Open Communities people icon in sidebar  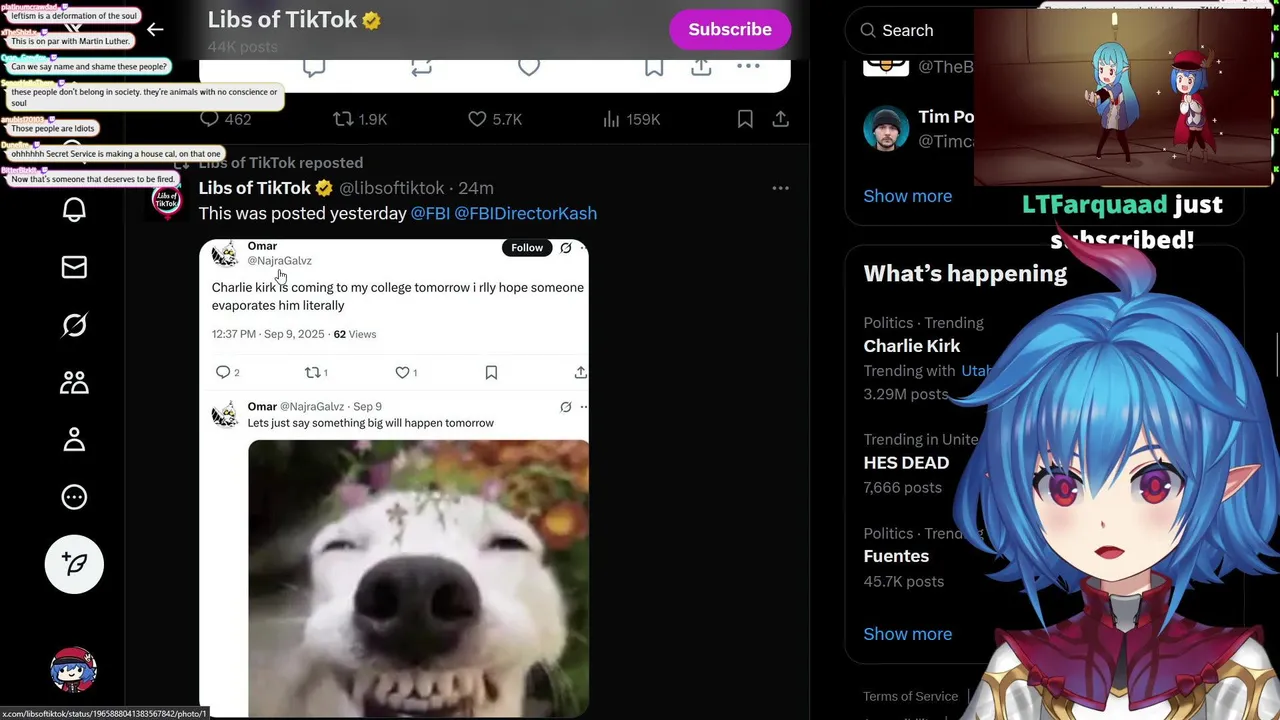pos(74,382)
